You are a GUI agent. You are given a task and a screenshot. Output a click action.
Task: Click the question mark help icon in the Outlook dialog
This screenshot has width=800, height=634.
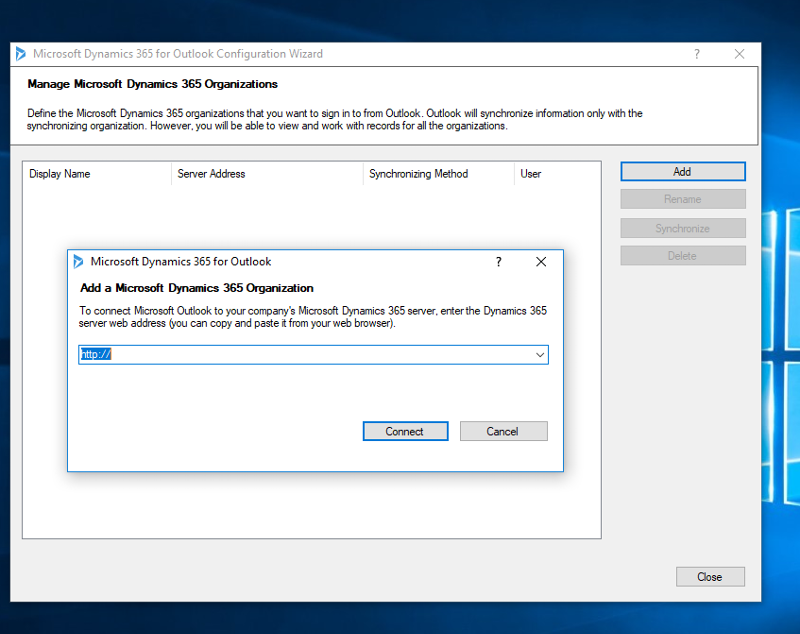pos(499,262)
